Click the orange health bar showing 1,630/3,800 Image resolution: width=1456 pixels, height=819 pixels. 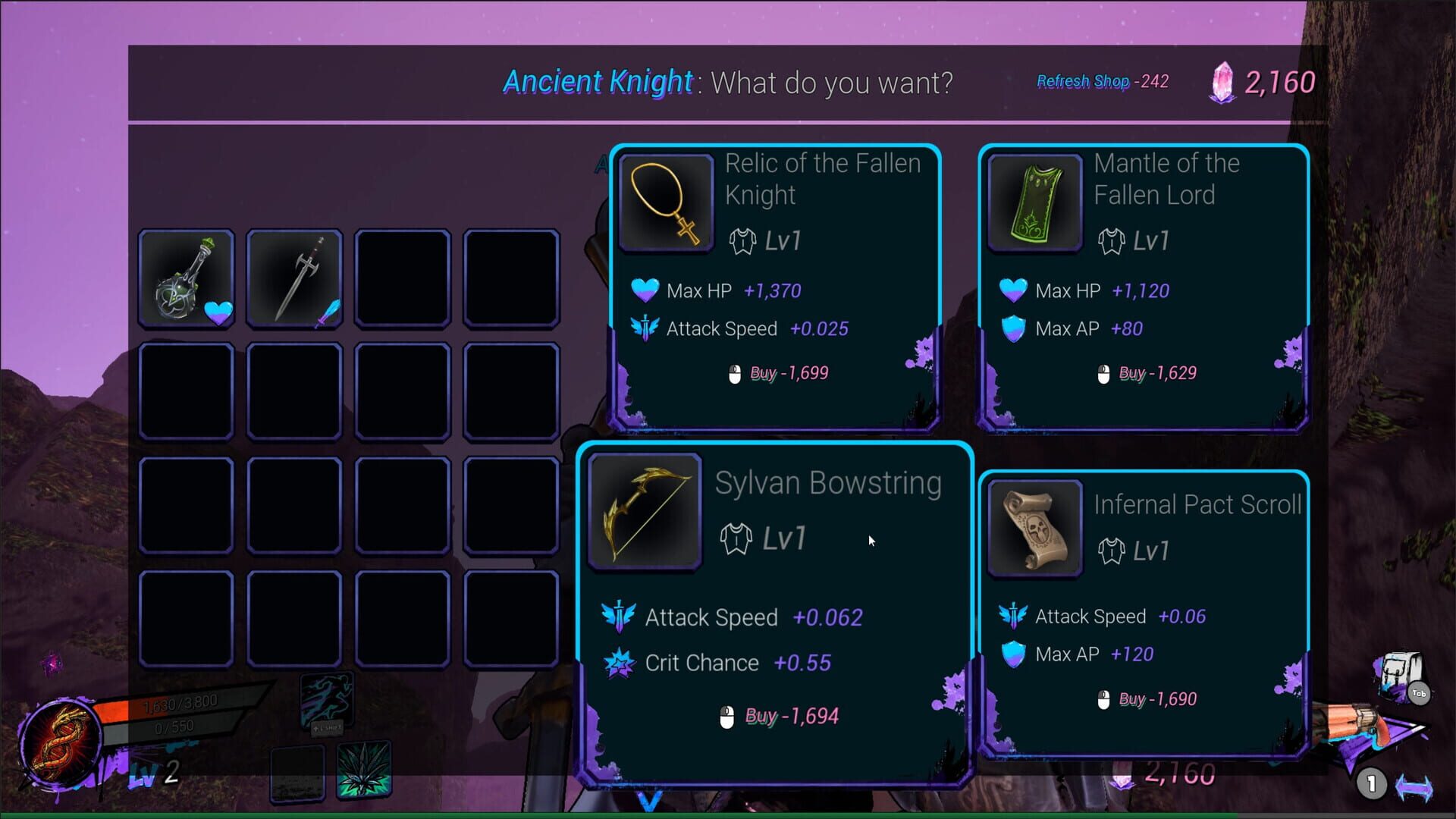[180, 705]
